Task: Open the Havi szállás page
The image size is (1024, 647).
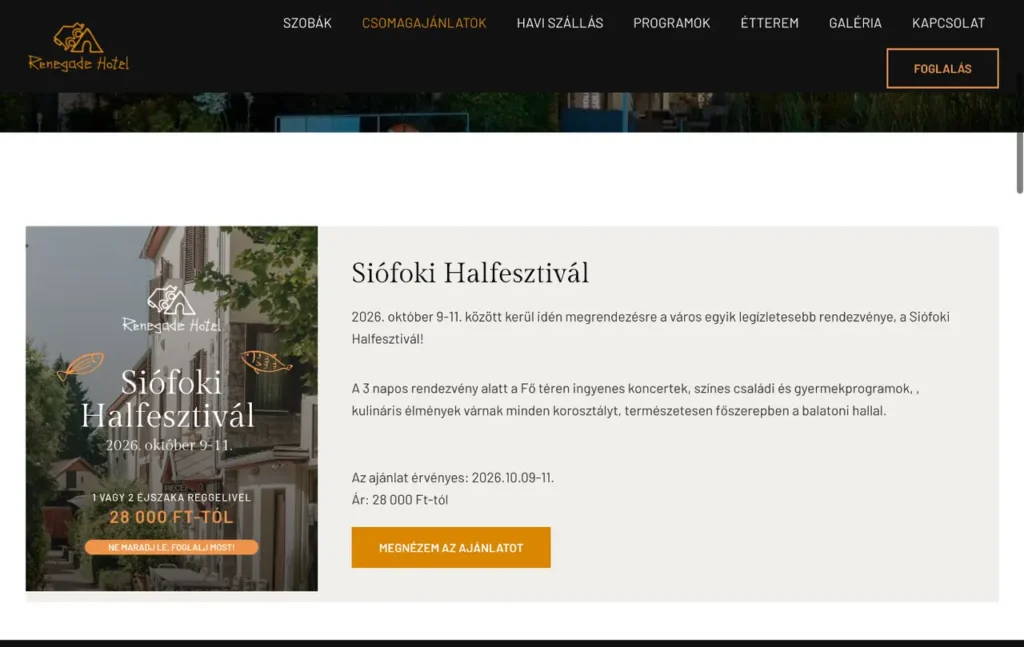Action: coord(560,23)
